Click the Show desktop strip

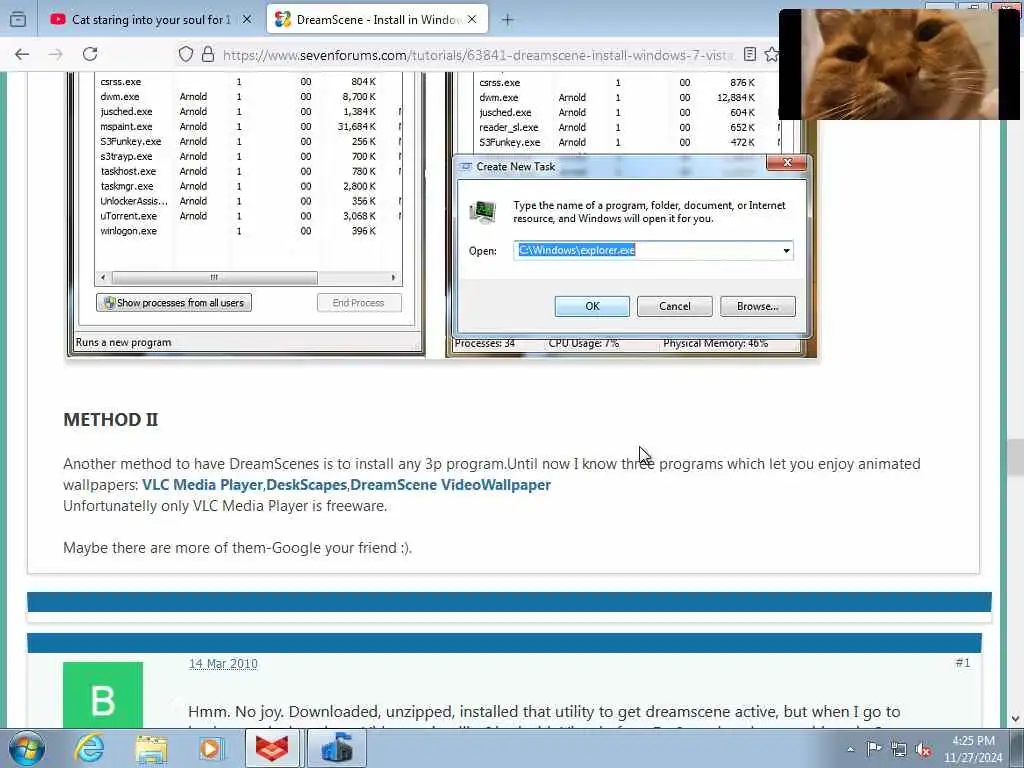pyautogui.click(x=1018, y=748)
